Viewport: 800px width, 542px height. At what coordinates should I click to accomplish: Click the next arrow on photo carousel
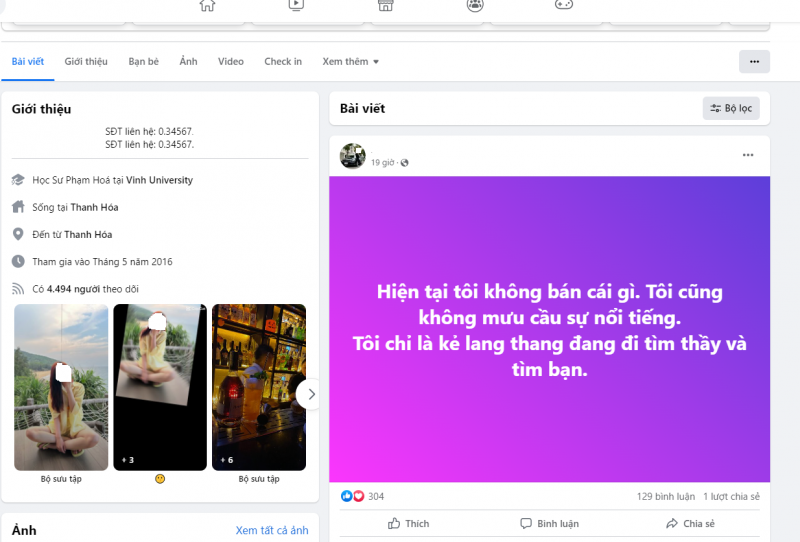point(310,394)
